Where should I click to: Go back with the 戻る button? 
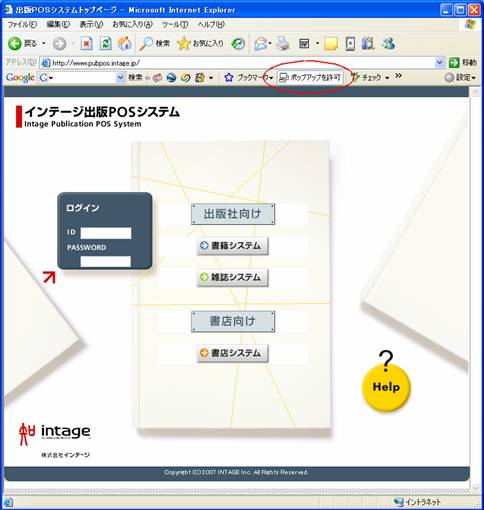tap(22, 44)
